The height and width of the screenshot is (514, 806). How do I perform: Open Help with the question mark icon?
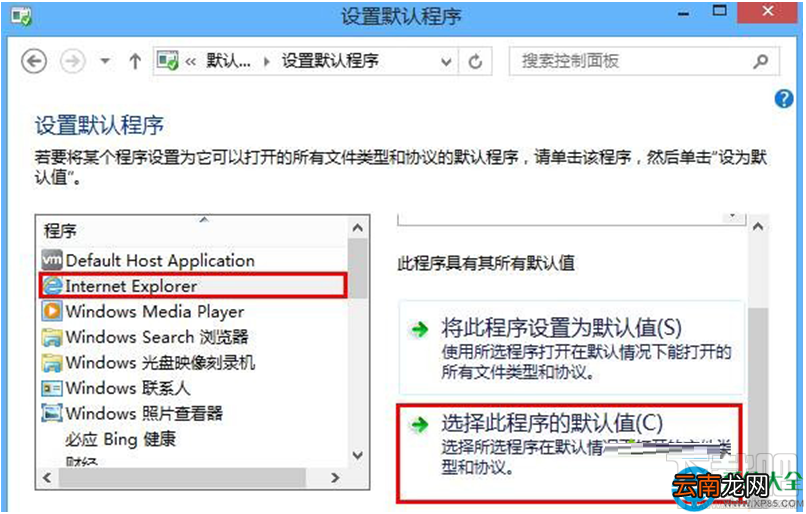784,98
